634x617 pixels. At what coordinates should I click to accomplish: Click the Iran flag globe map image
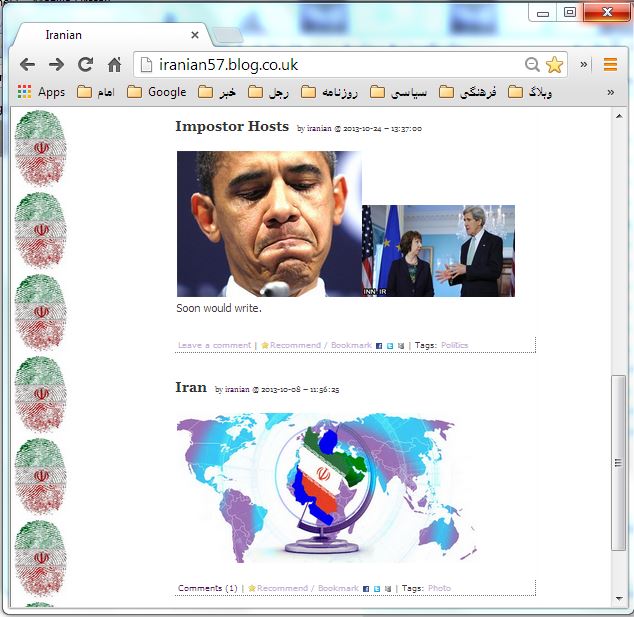point(327,488)
